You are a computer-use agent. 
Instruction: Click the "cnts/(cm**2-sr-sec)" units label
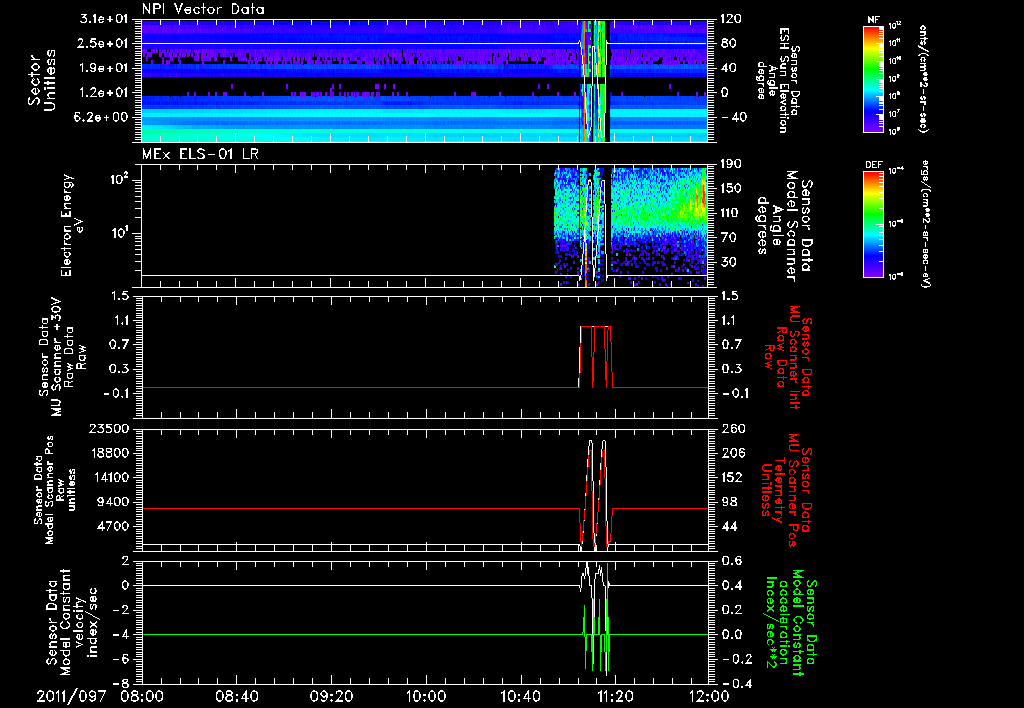tap(923, 78)
